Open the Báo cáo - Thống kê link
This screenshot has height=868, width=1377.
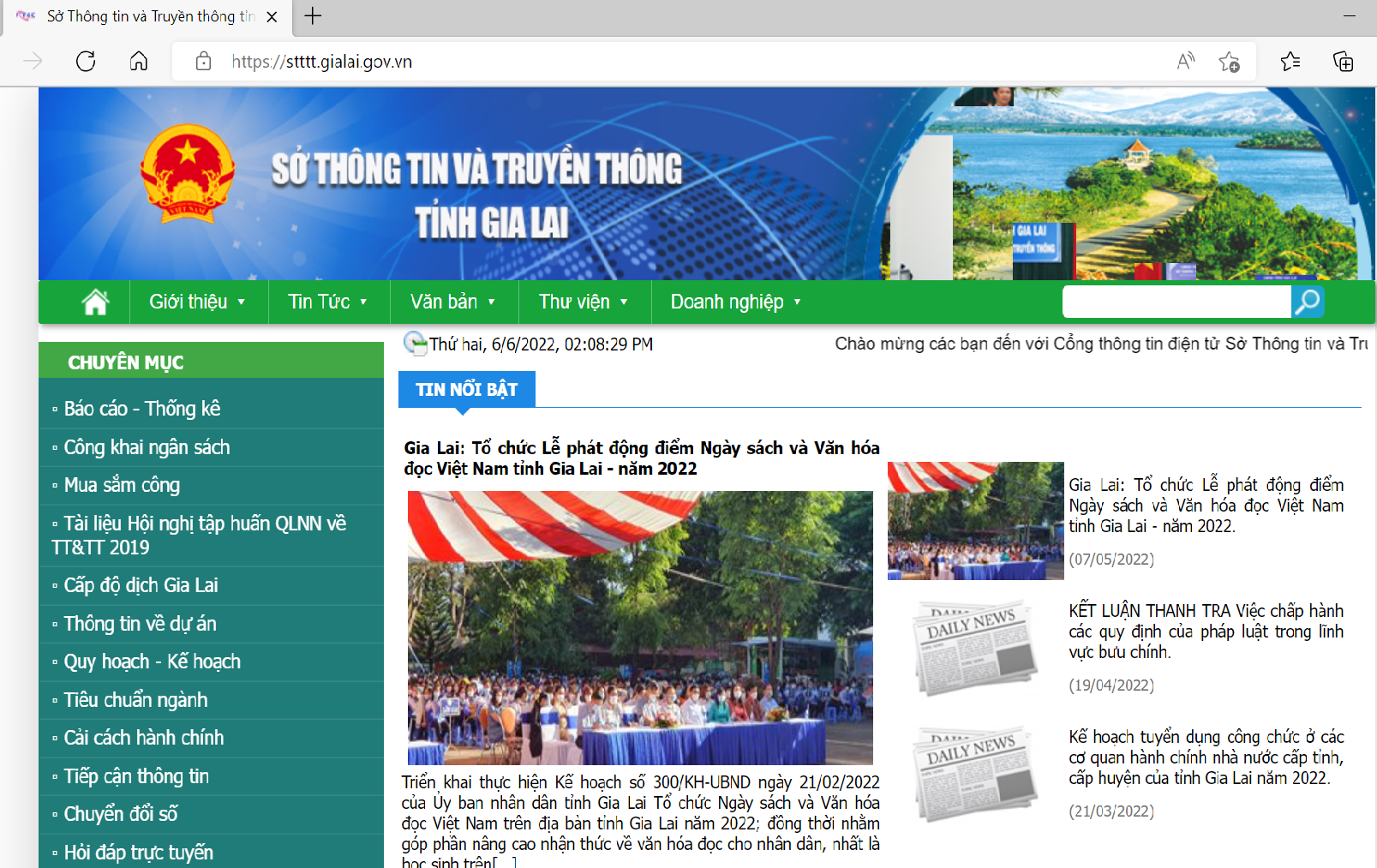142,409
